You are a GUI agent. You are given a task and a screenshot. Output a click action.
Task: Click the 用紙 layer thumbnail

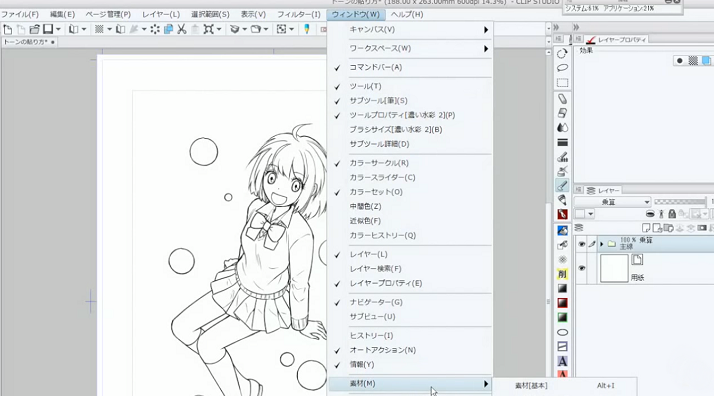614,269
